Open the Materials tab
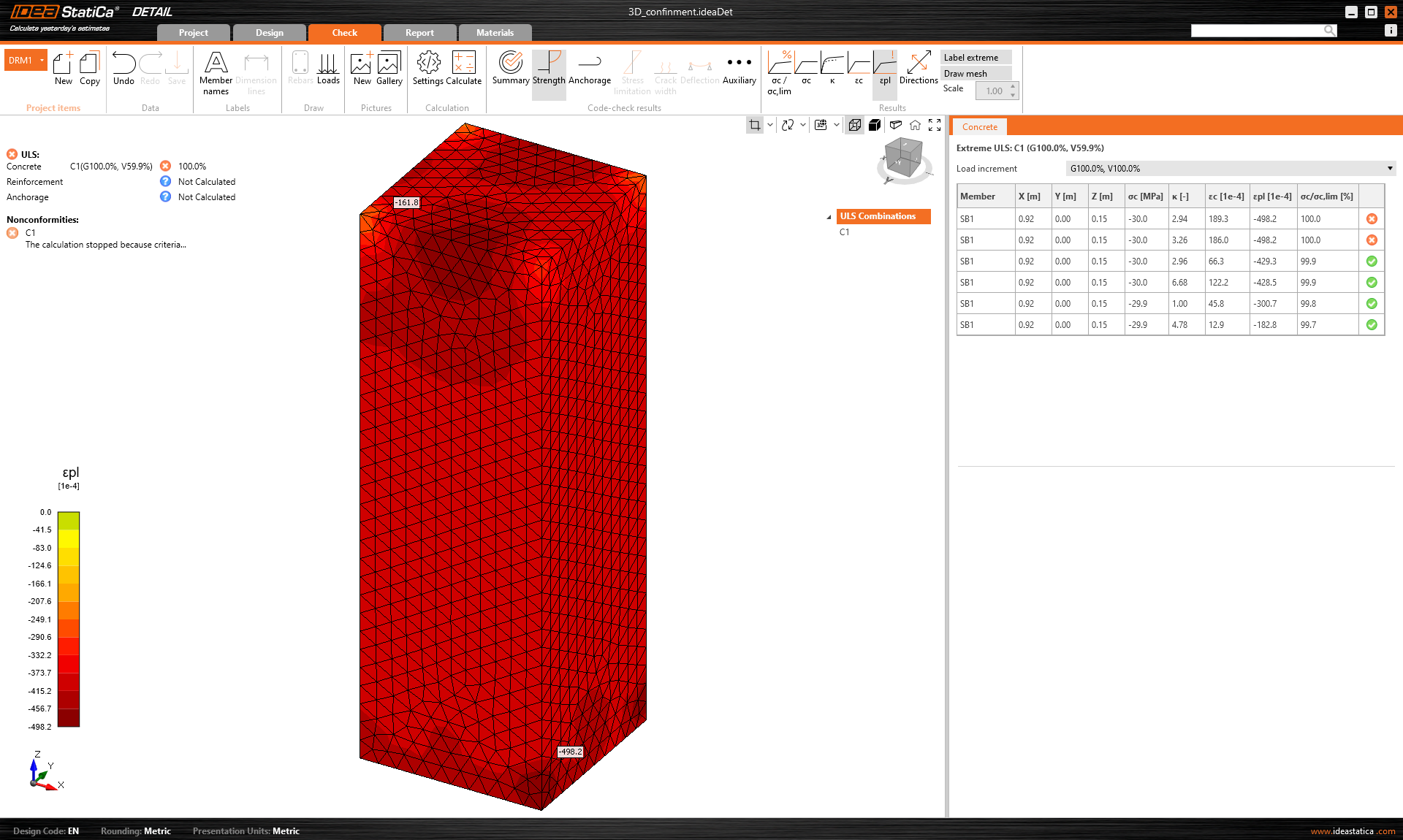1403x840 pixels. 495,33
